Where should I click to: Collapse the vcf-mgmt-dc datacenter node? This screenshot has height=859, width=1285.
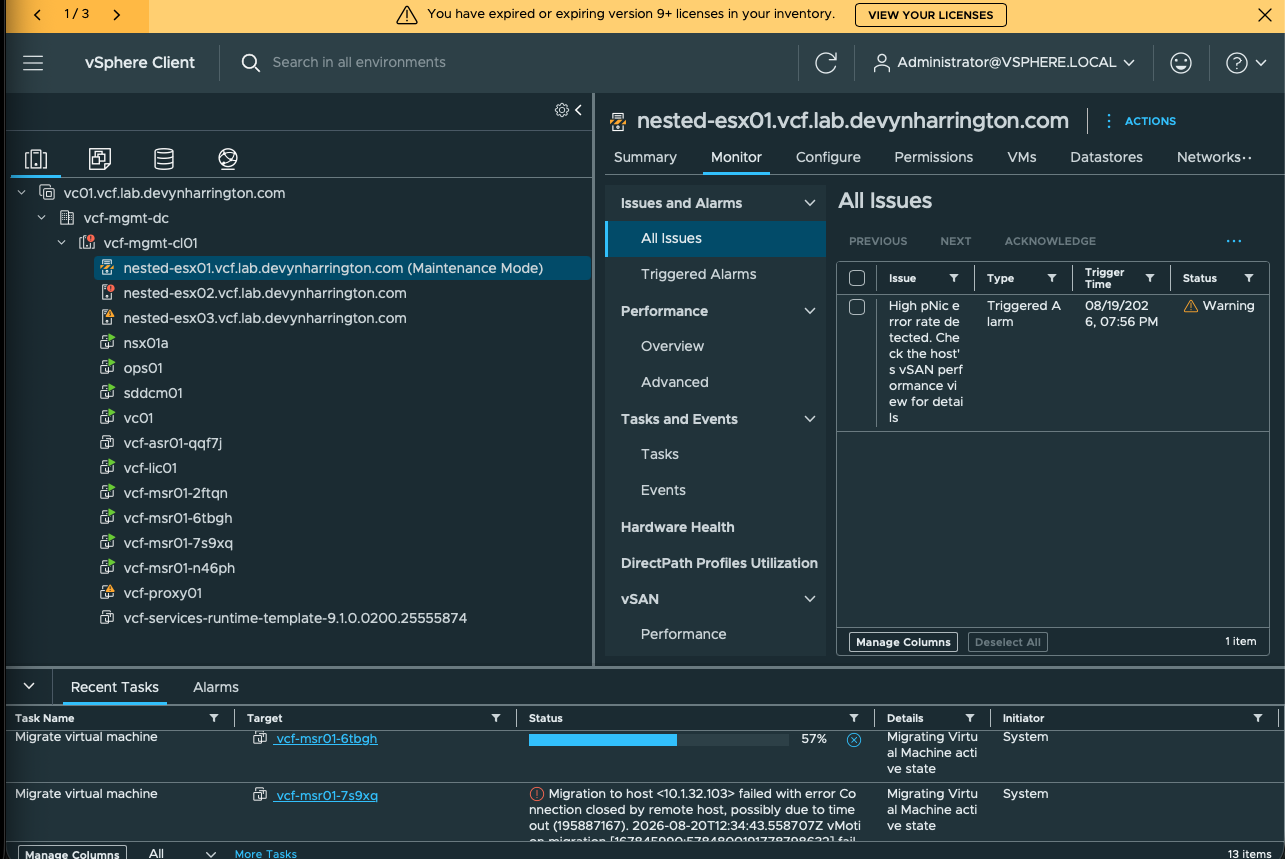[42, 218]
